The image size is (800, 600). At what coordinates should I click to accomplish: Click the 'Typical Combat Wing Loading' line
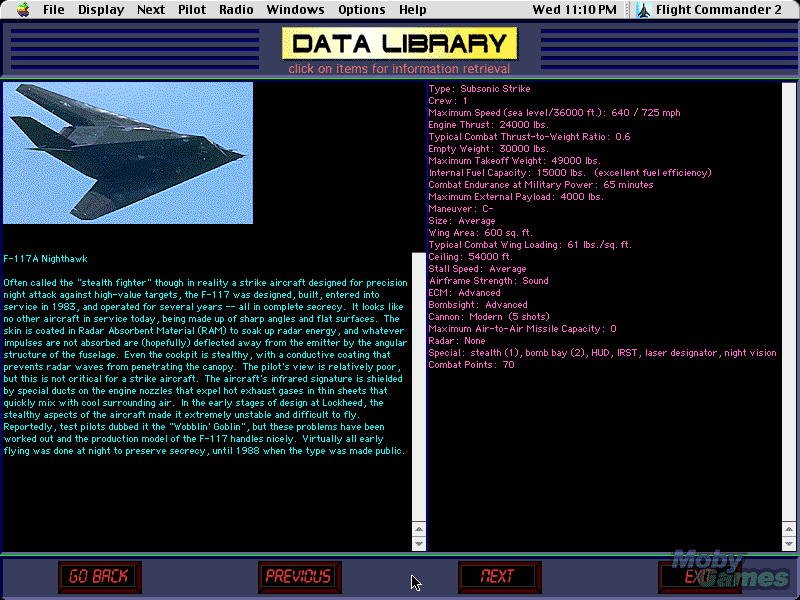tap(530, 244)
